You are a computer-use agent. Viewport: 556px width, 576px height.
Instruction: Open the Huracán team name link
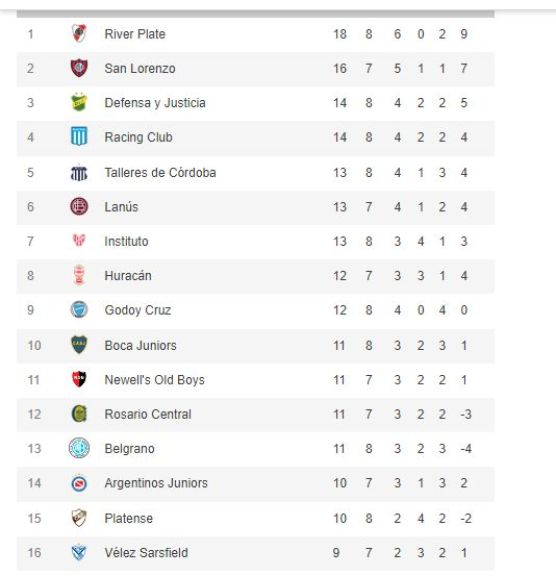click(128, 276)
